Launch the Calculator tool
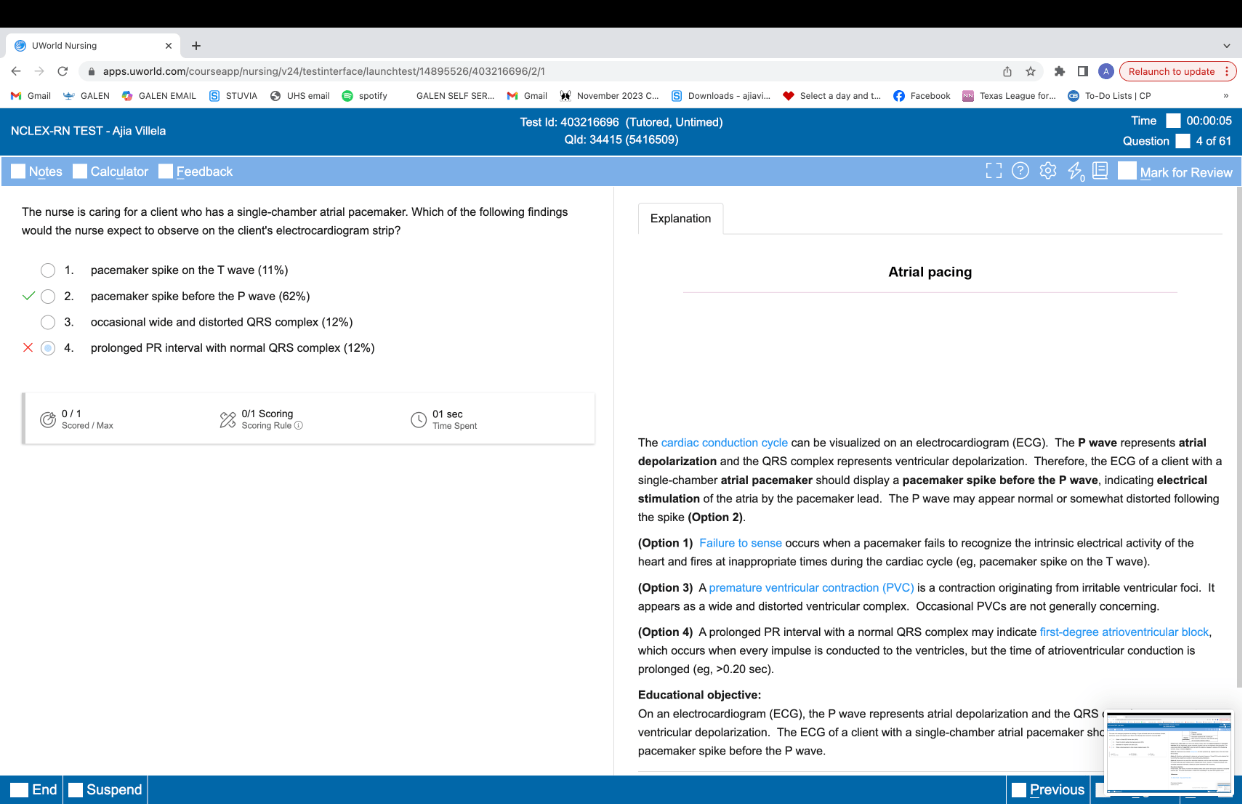 pos(110,172)
